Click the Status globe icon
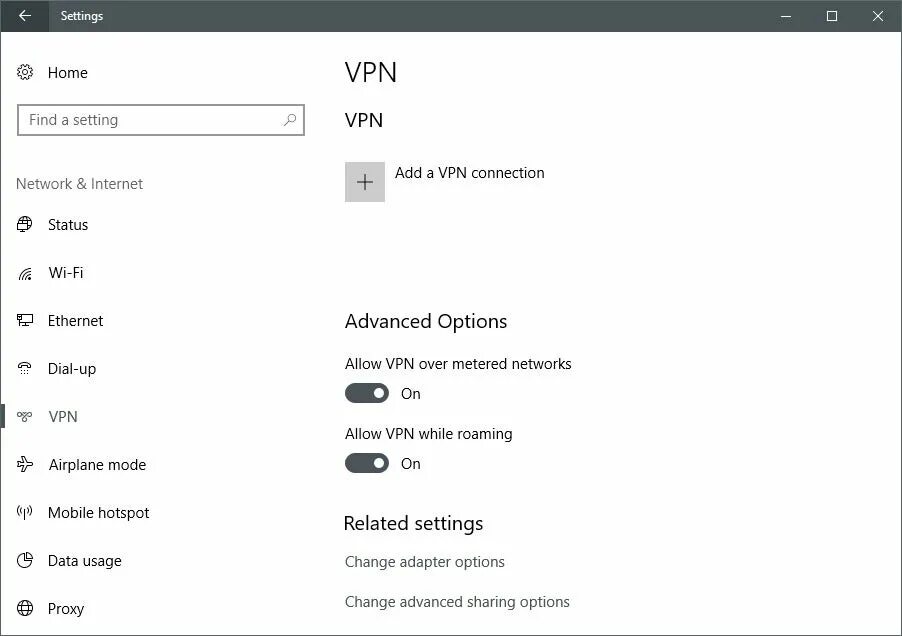 pos(25,224)
